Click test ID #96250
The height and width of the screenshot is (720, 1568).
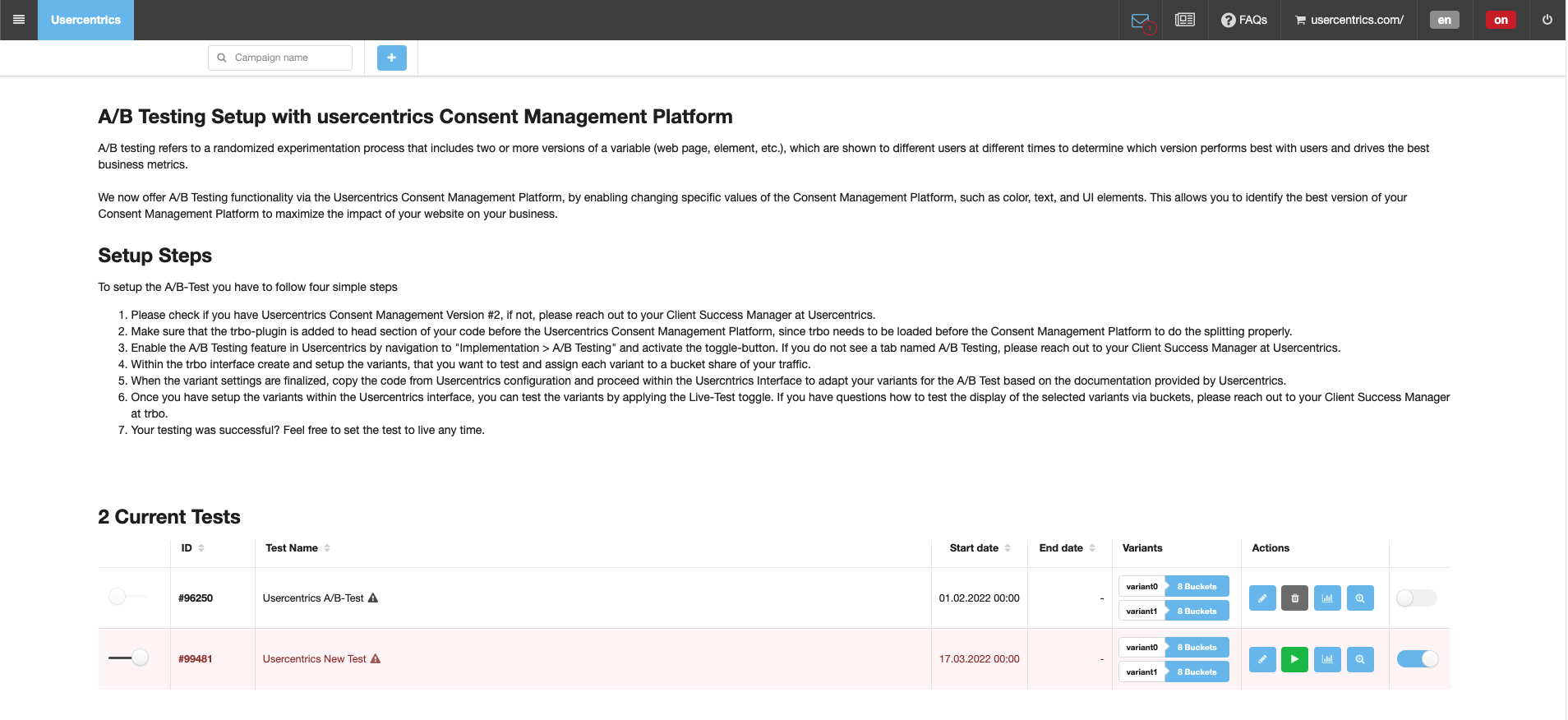(x=196, y=598)
